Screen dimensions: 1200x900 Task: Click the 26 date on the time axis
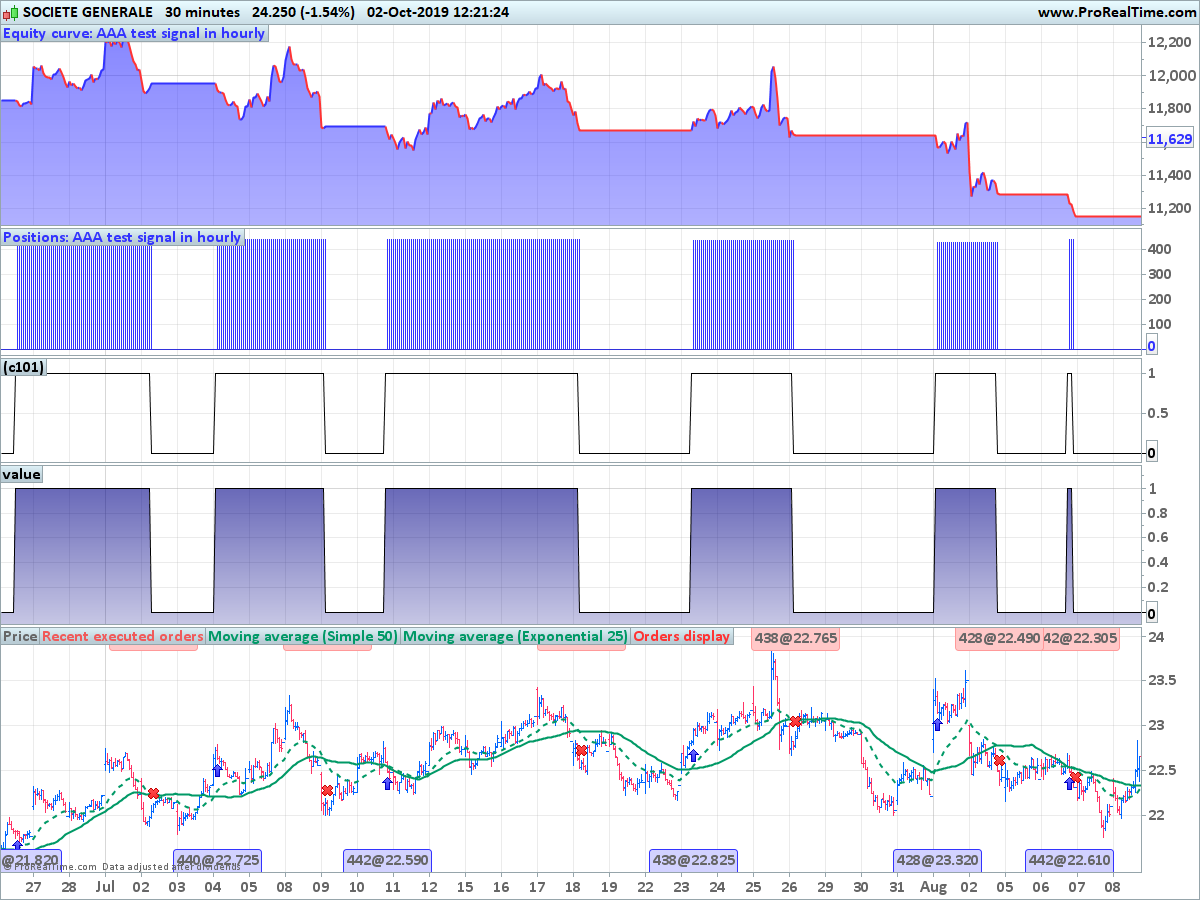[x=789, y=886]
